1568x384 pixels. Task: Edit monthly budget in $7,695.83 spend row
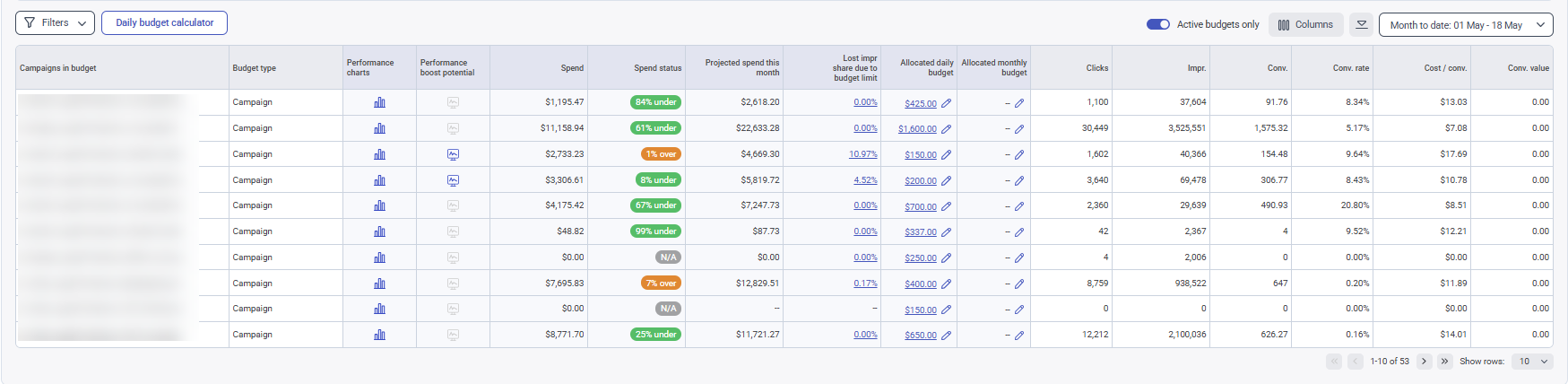[1019, 284]
